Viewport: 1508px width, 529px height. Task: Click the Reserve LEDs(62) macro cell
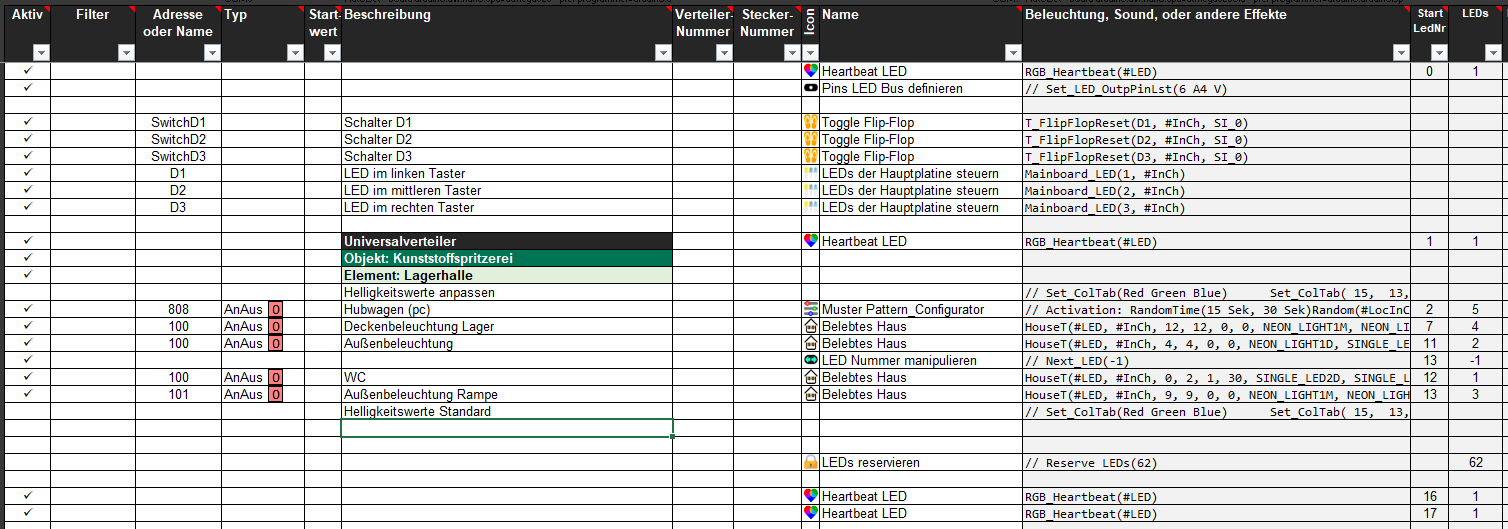(1216, 463)
